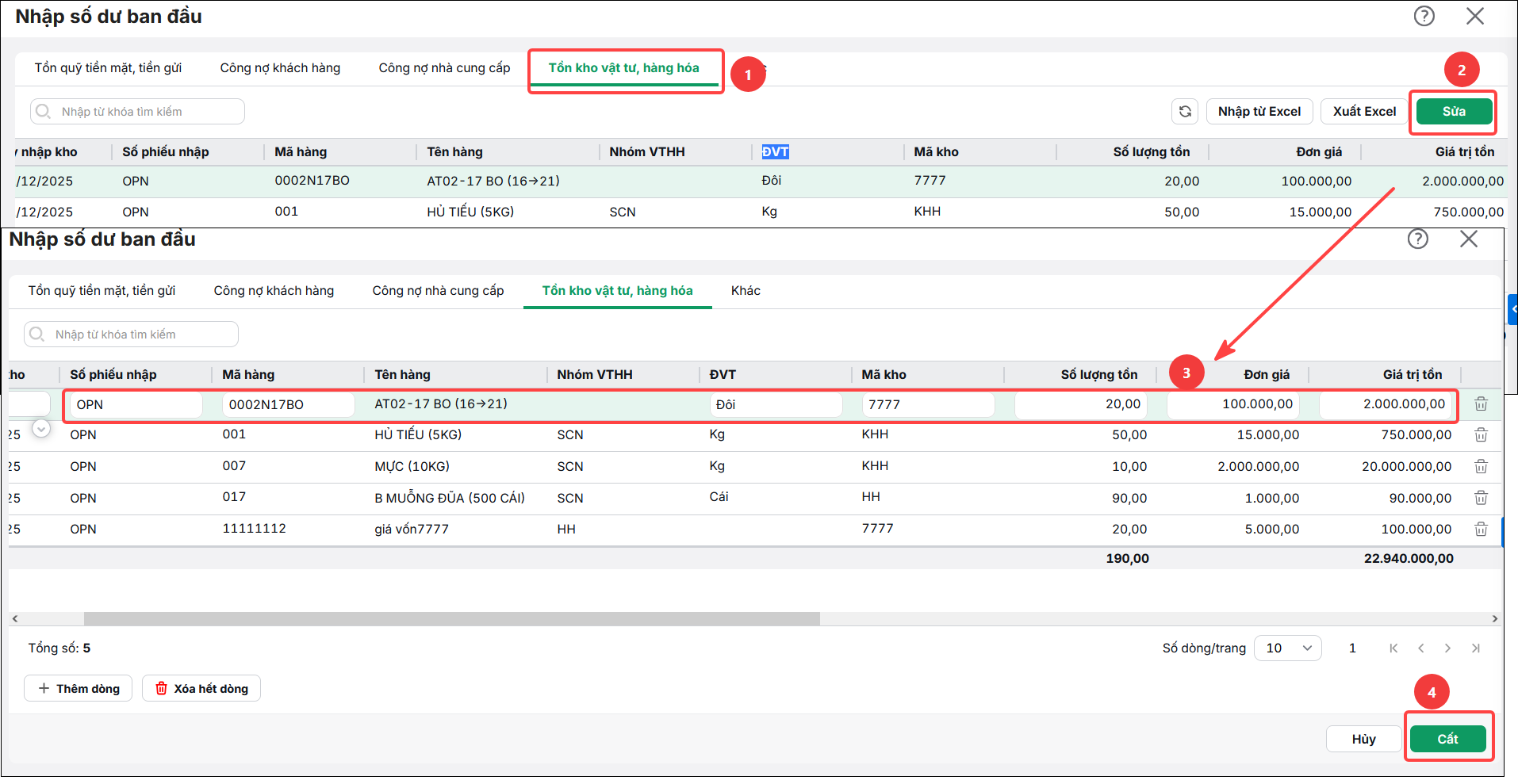The height and width of the screenshot is (784, 1518).
Task: Go to the next page
Action: [x=1448, y=648]
